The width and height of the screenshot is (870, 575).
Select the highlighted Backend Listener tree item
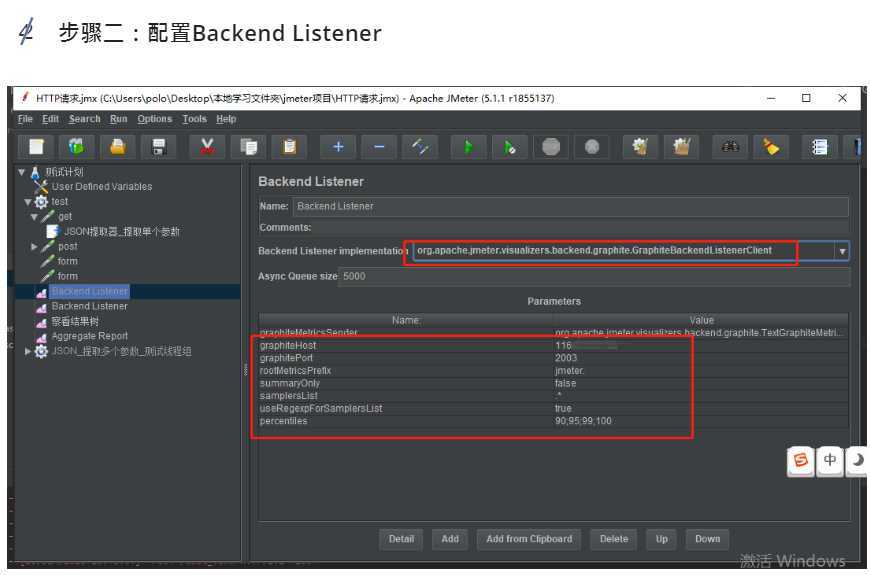[x=89, y=291]
